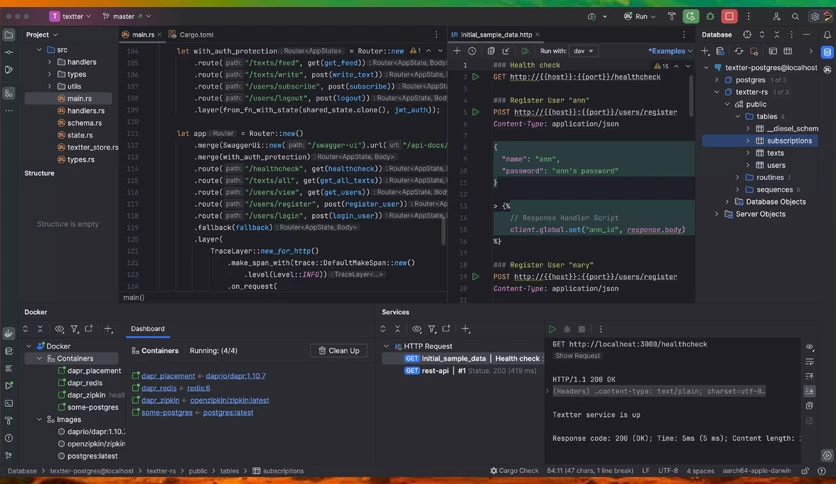This screenshot has width=836, height=484.
Task: Toggle the eye icon beside HTTP response output
Action: tap(809, 347)
